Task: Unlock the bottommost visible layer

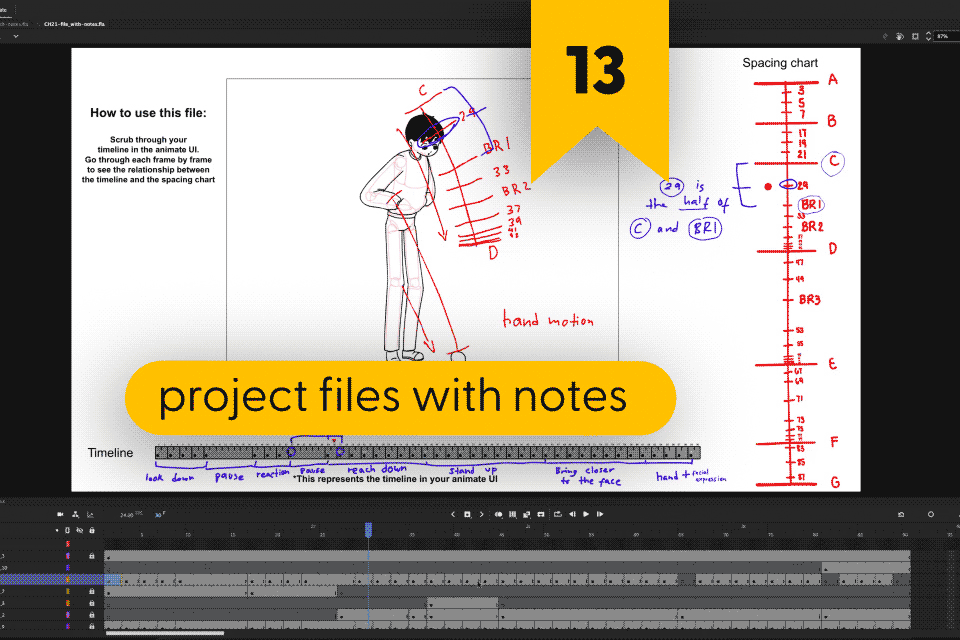Action: [x=92, y=627]
